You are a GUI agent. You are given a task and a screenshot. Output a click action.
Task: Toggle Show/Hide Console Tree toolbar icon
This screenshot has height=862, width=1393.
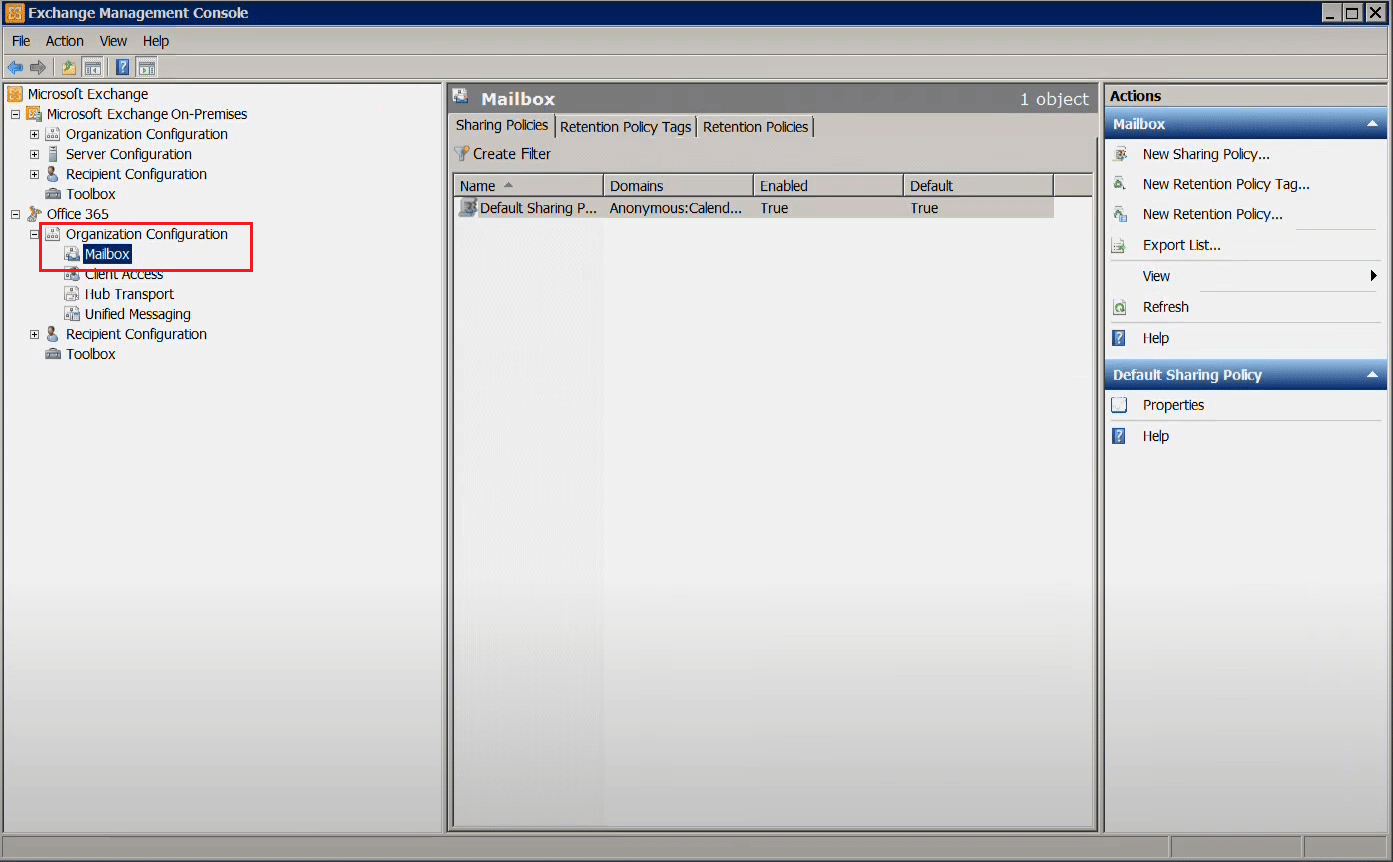92,67
